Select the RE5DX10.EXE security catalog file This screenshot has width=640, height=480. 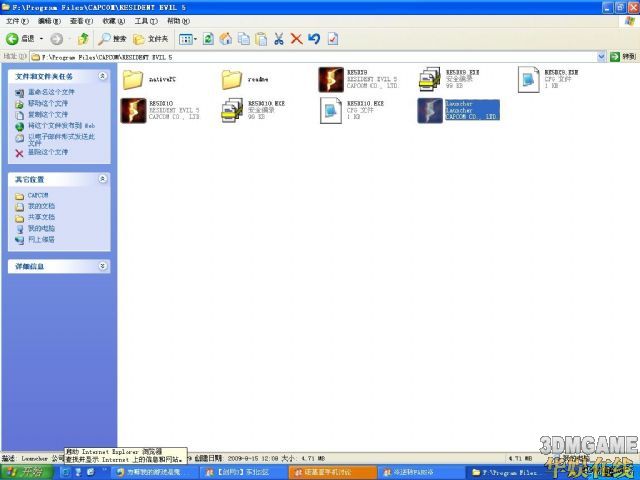pos(253,110)
